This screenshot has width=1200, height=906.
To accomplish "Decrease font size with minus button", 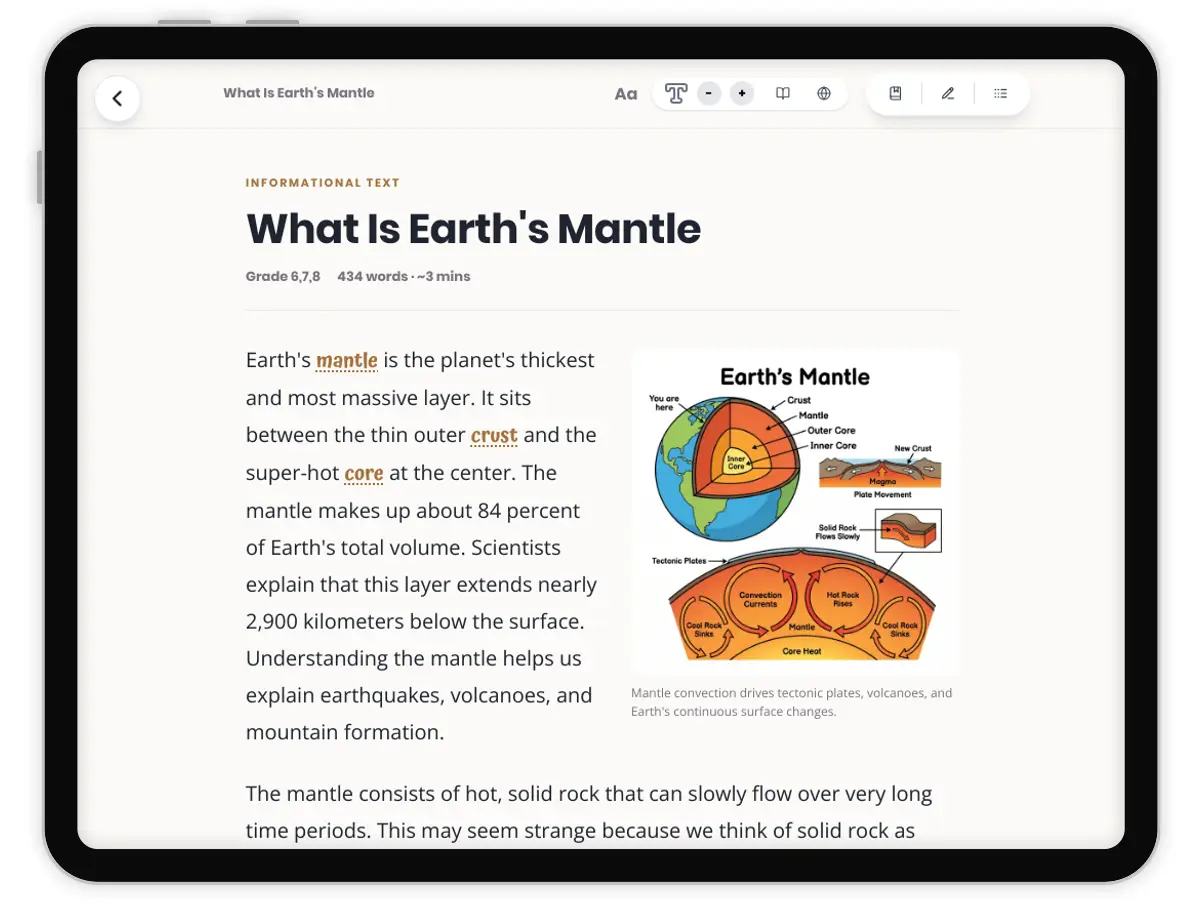I will coord(709,94).
